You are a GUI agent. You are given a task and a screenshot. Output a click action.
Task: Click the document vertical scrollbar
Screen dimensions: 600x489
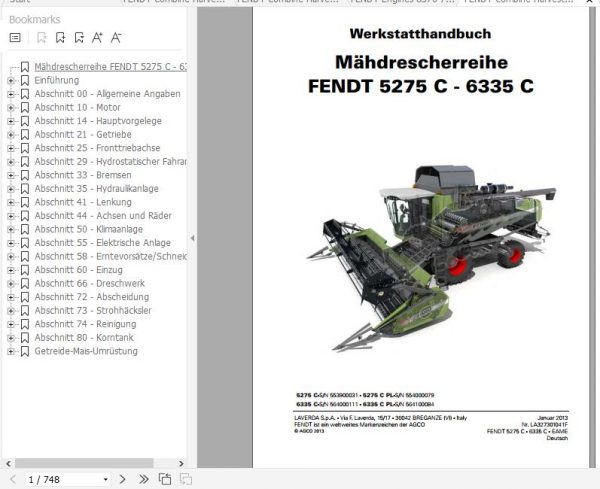[592, 237]
